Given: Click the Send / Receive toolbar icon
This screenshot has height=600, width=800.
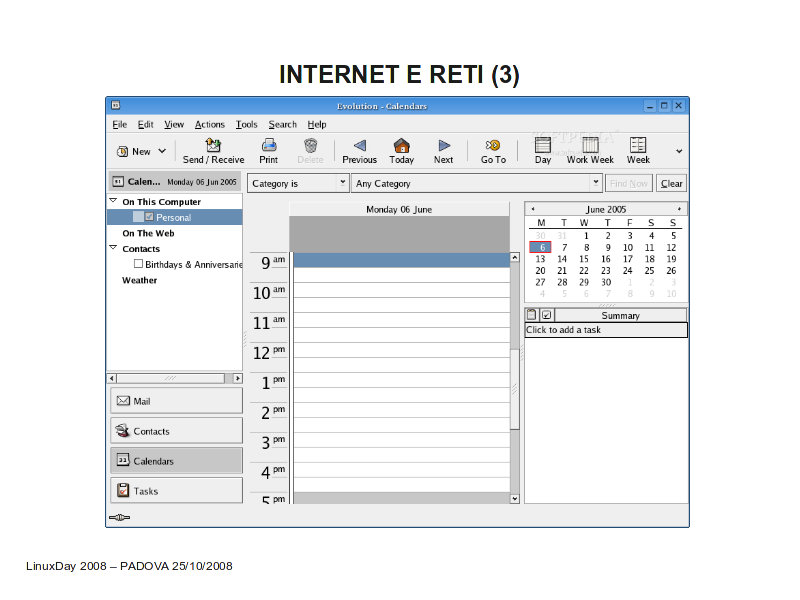Looking at the screenshot, I should click(x=213, y=146).
